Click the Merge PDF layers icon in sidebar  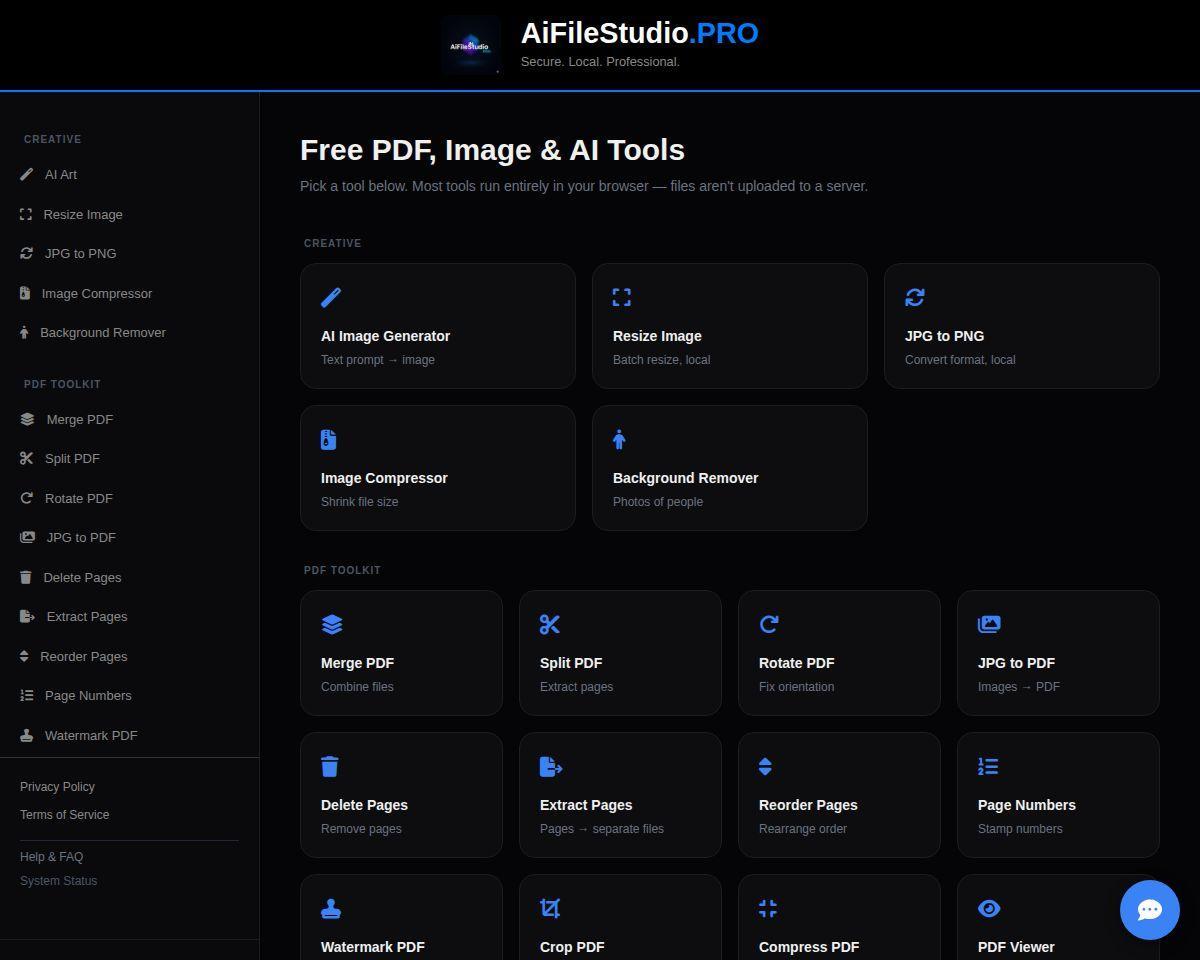tap(28, 419)
